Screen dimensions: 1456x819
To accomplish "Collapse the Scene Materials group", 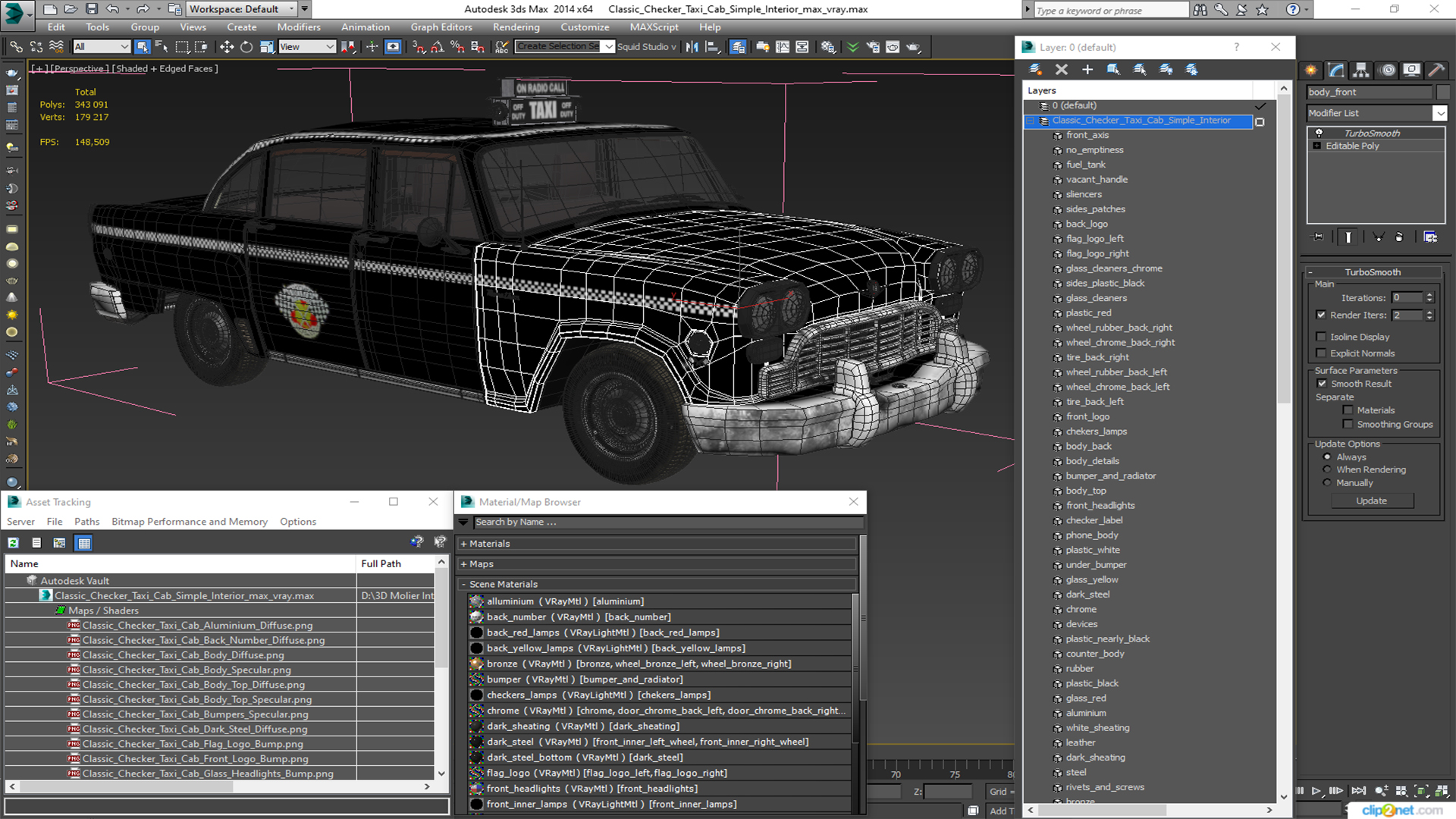I will (463, 585).
